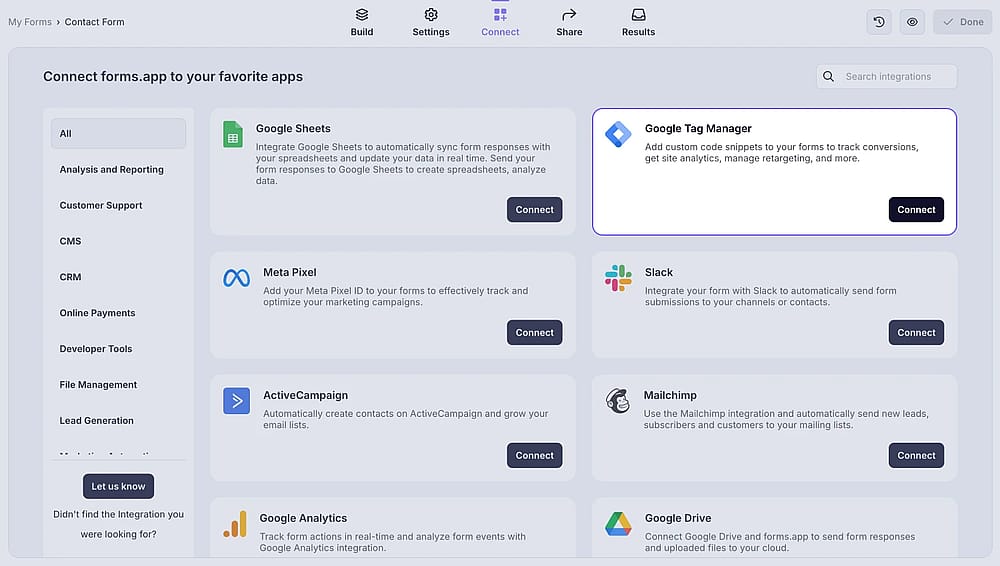Click the Google Tag Manager icon
The width and height of the screenshot is (1000, 566).
(618, 134)
